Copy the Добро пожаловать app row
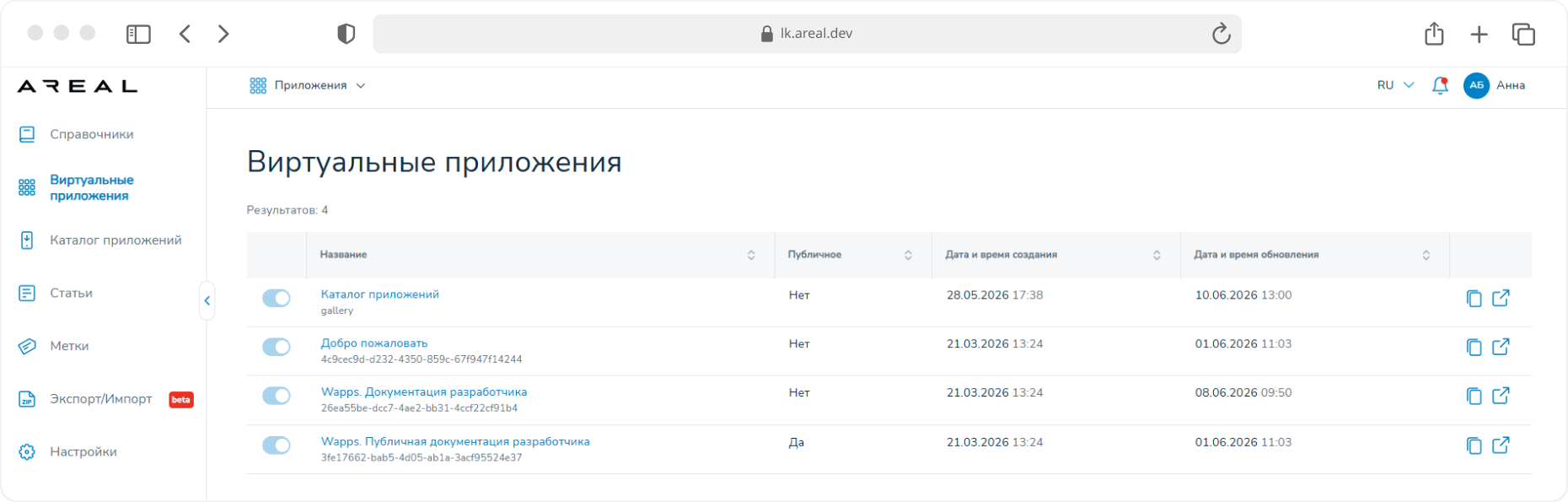The height and width of the screenshot is (502, 1568). (1474, 348)
